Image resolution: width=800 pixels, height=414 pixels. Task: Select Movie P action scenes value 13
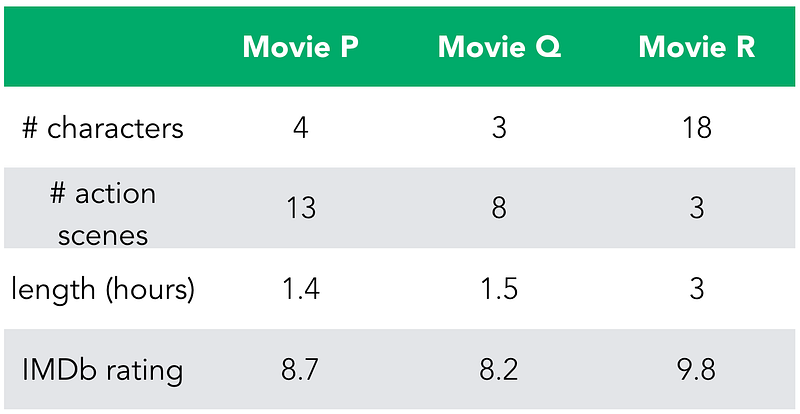(x=301, y=208)
